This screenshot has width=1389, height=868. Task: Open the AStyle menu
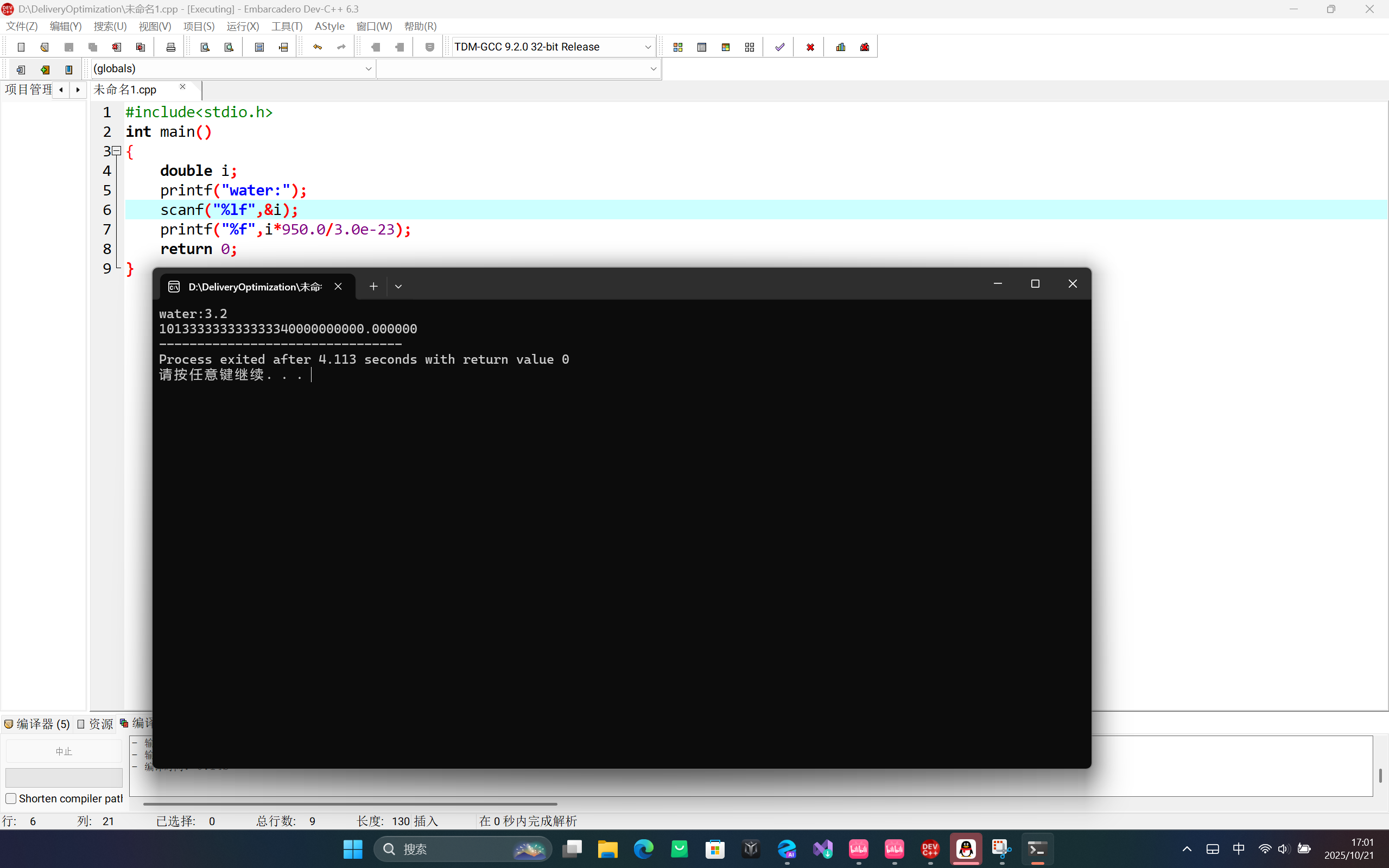coord(329,27)
